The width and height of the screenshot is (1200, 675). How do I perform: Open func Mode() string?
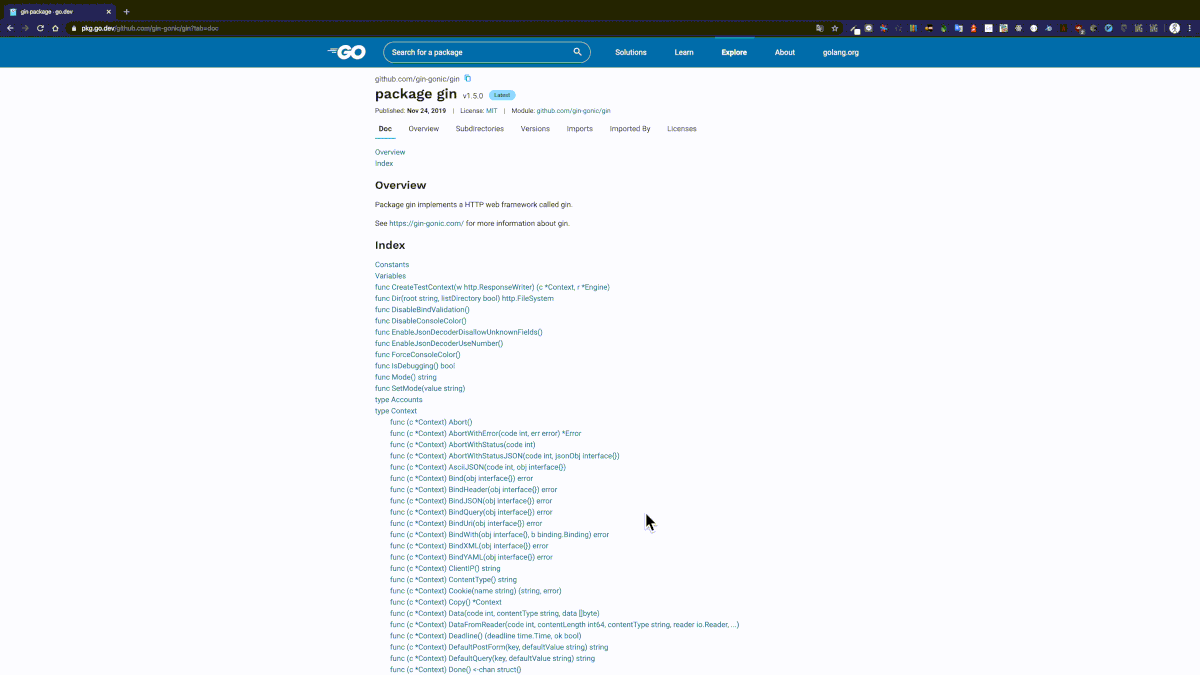(406, 377)
